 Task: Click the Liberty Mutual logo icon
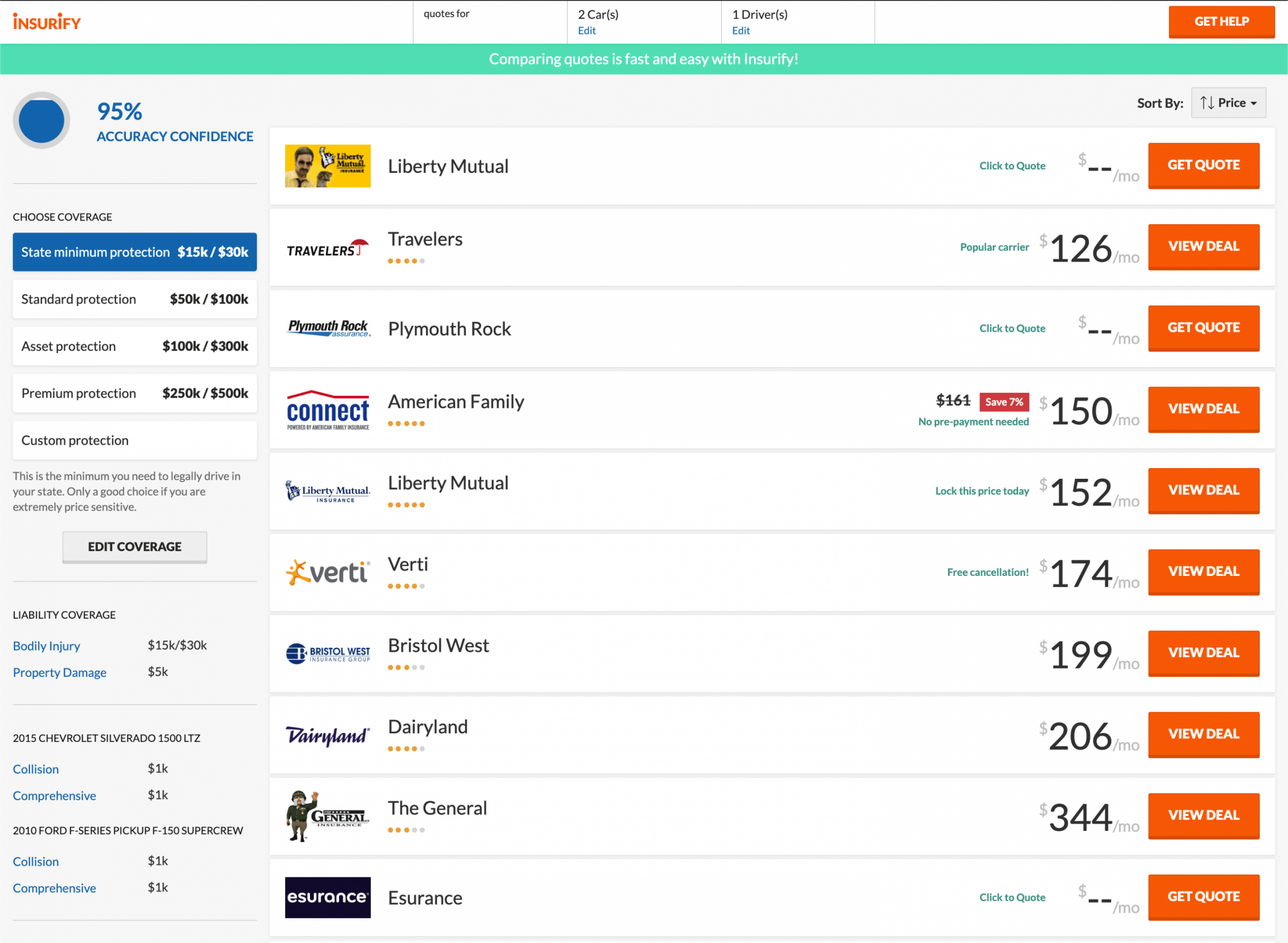[329, 166]
